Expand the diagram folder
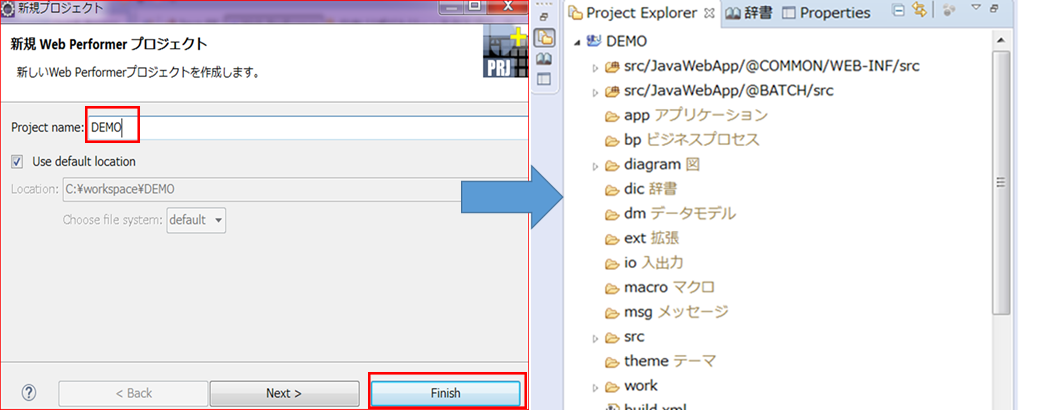1060x410 pixels. 595,166
